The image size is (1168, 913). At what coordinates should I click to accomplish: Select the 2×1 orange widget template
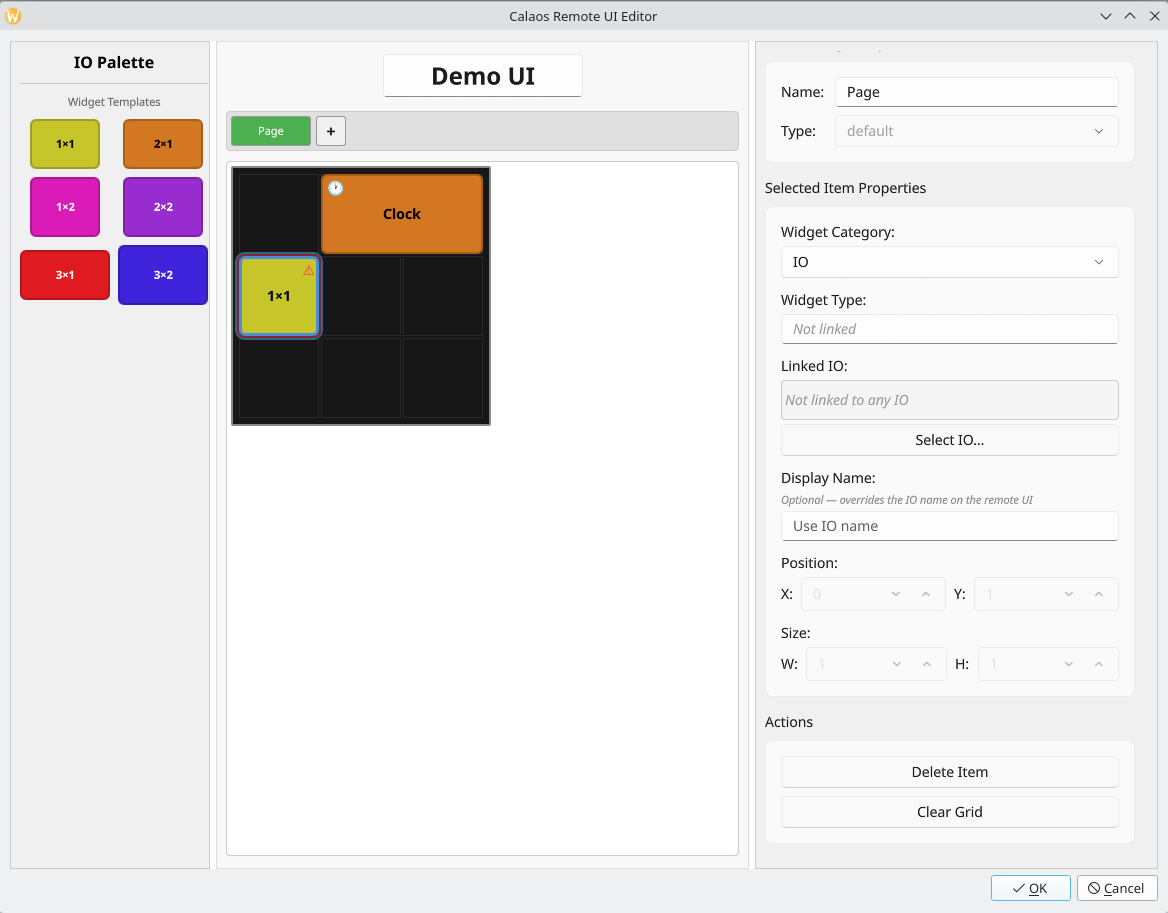(162, 143)
